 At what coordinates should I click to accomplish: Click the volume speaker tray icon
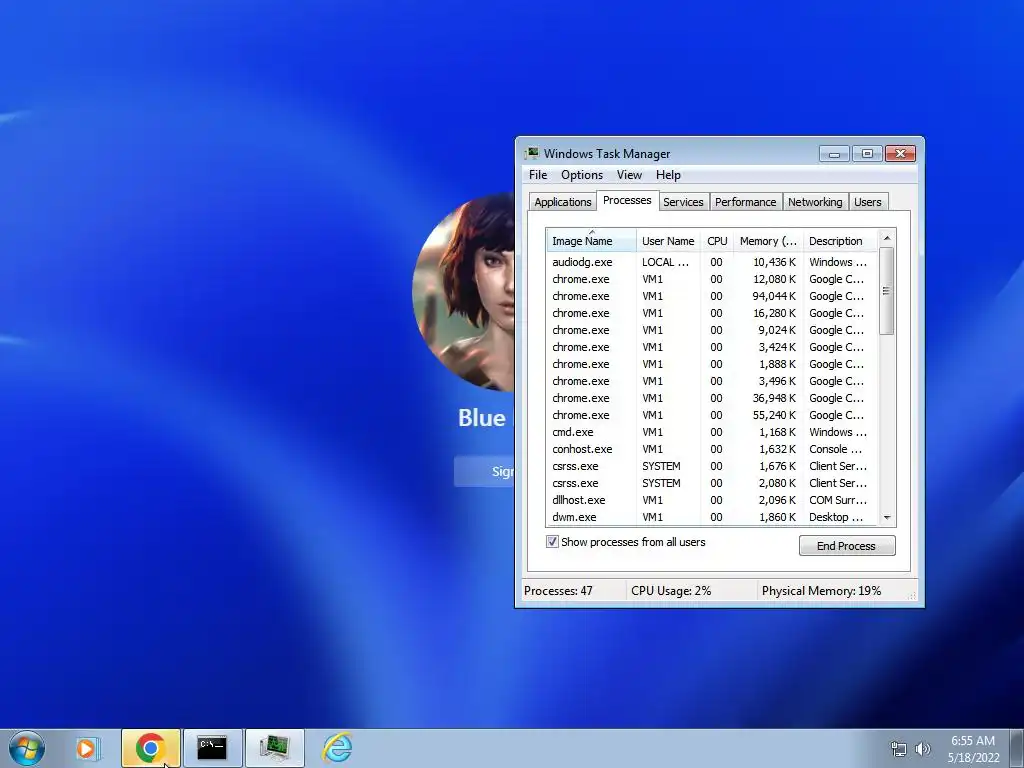click(x=923, y=749)
